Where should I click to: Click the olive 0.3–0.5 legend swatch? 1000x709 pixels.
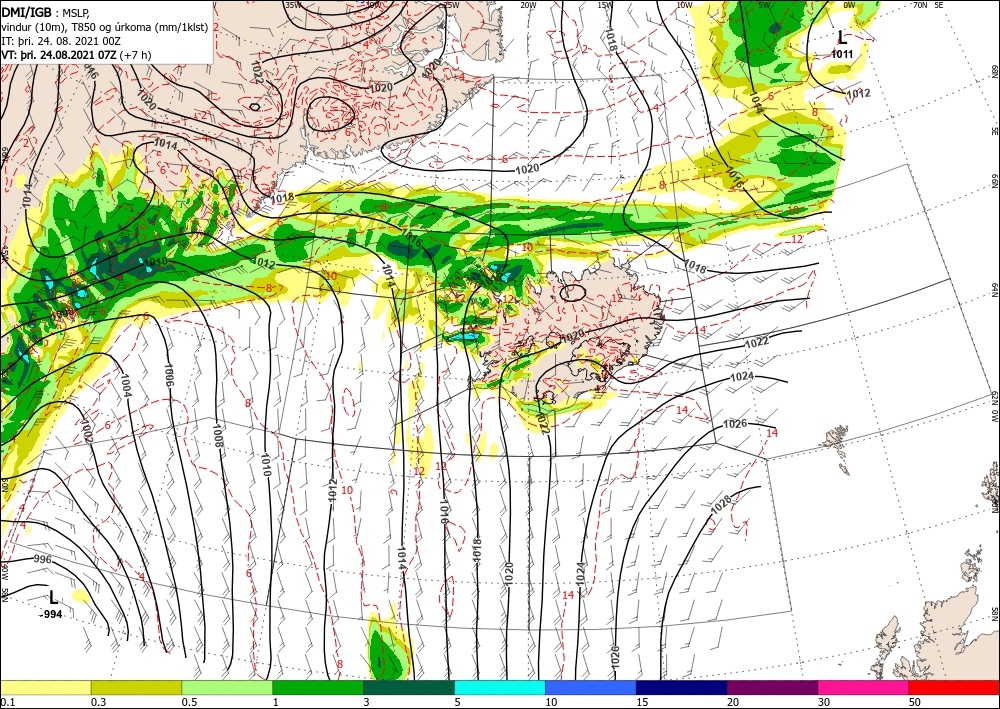pos(136,688)
